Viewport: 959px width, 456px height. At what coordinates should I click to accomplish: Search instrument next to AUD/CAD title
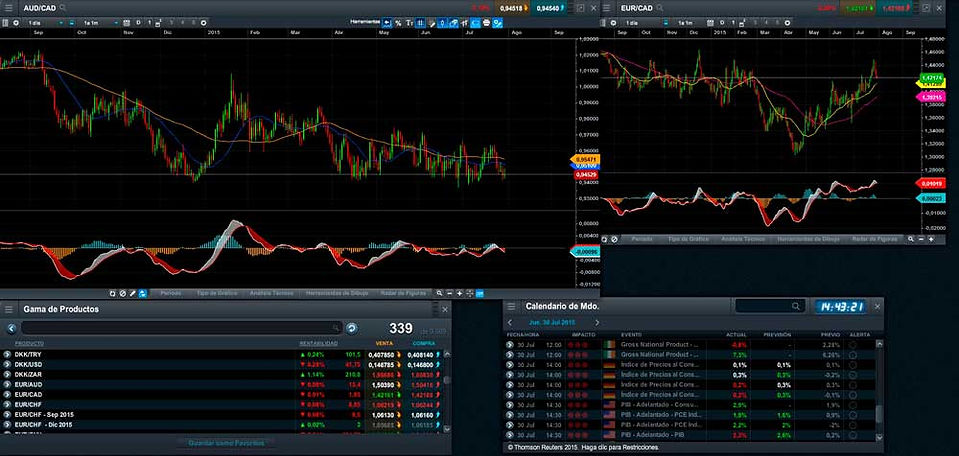coord(63,8)
